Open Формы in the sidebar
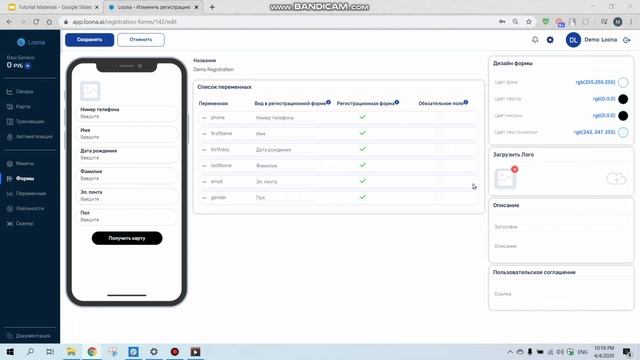Image resolution: width=640 pixels, height=360 pixels. click(25, 179)
